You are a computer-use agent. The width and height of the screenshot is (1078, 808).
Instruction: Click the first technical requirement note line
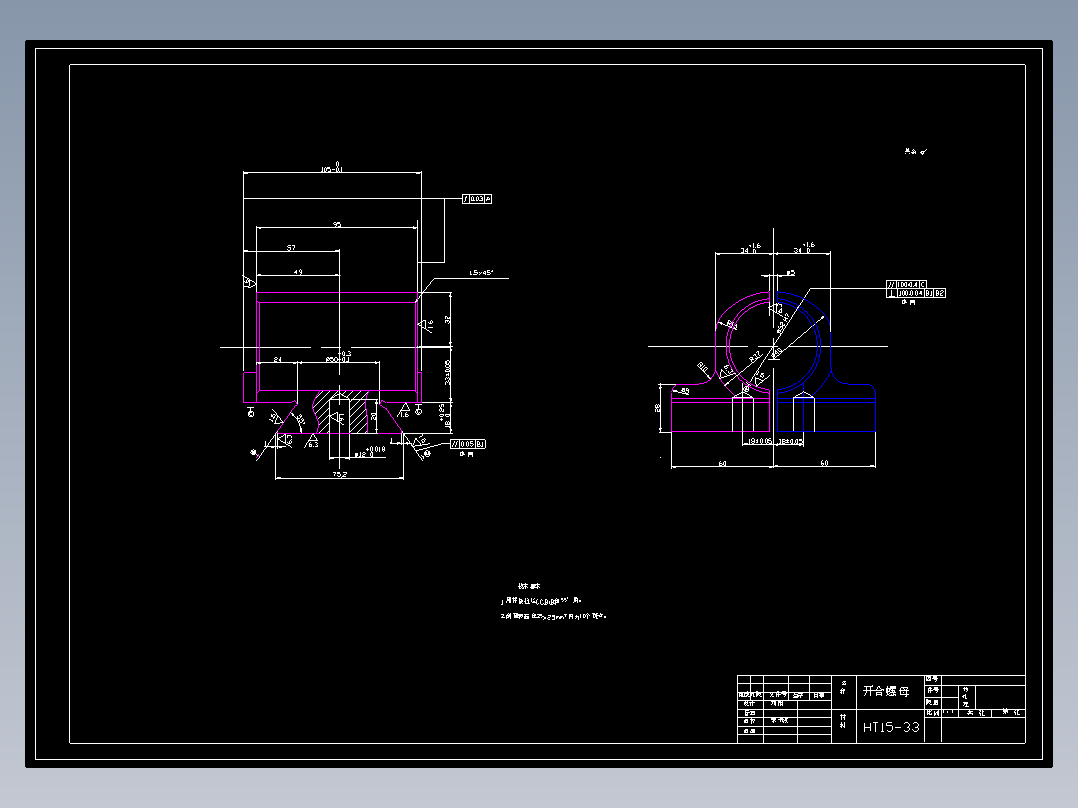point(541,601)
